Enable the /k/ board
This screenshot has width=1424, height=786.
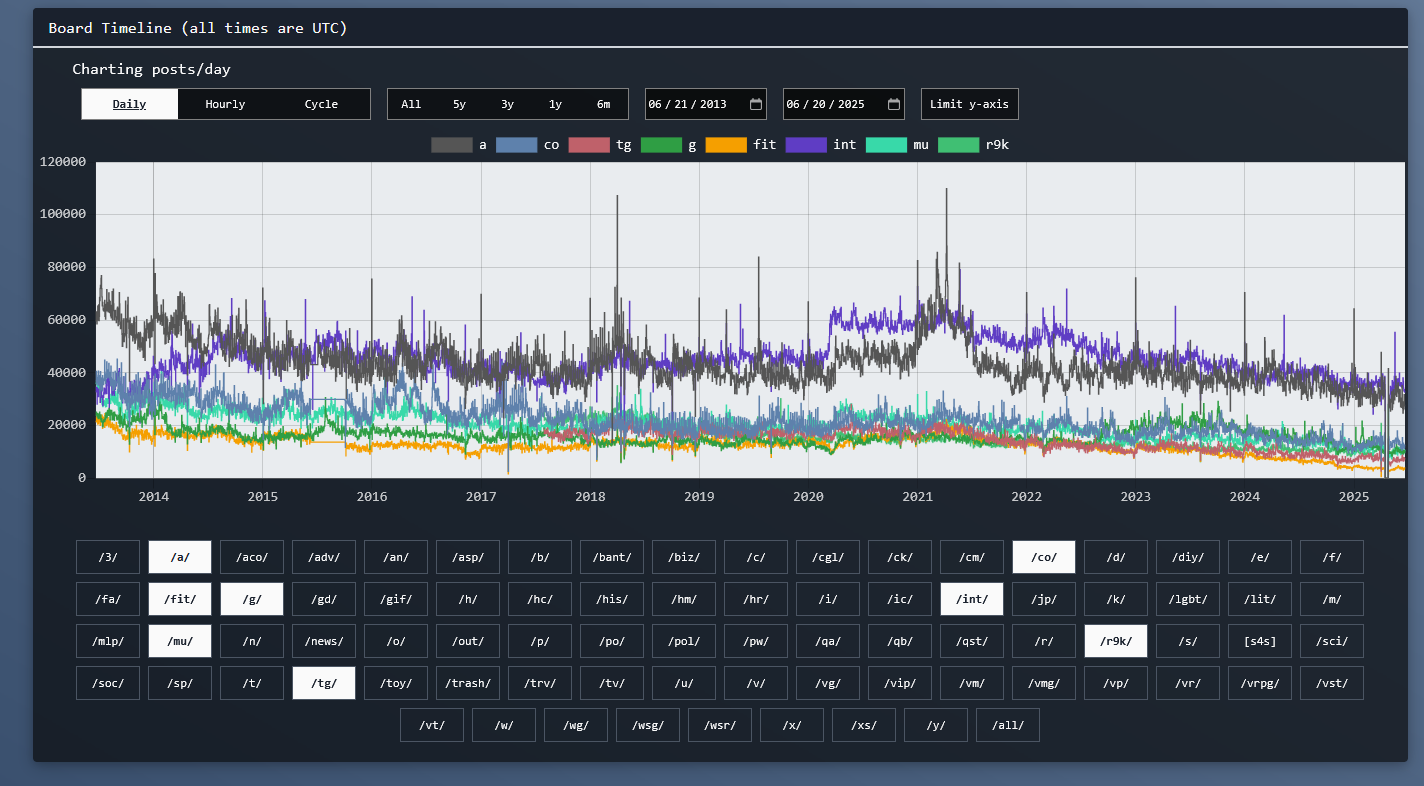pyautogui.click(x=1116, y=599)
